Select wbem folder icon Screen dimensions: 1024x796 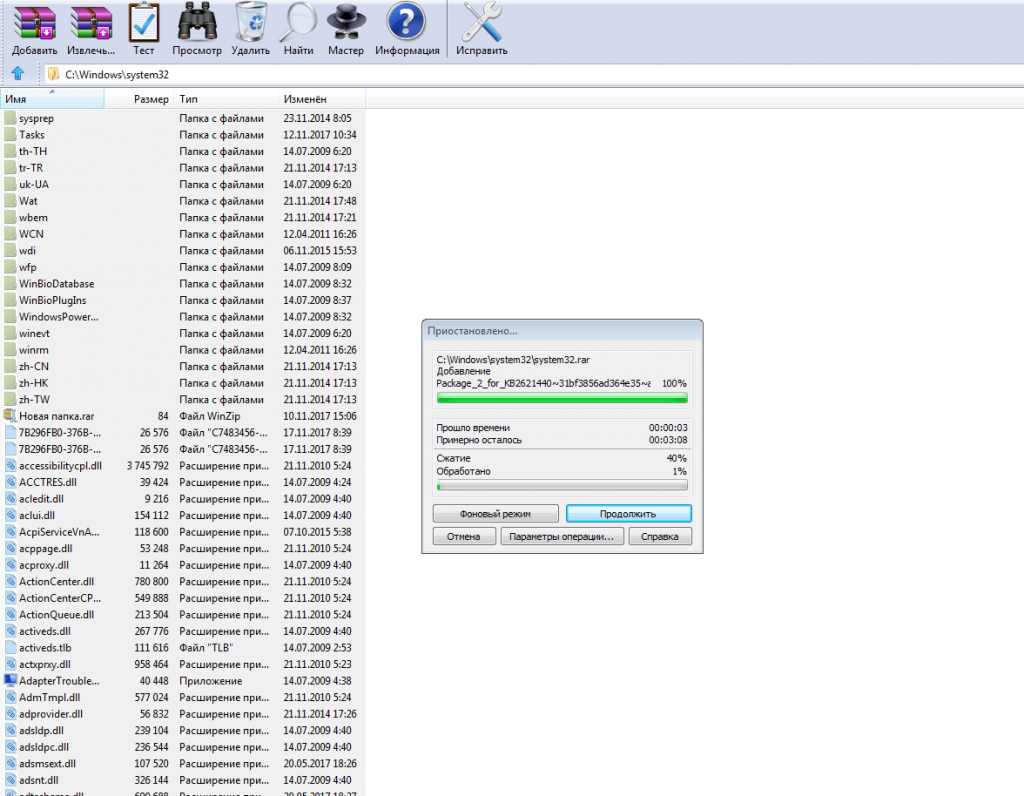(10, 217)
